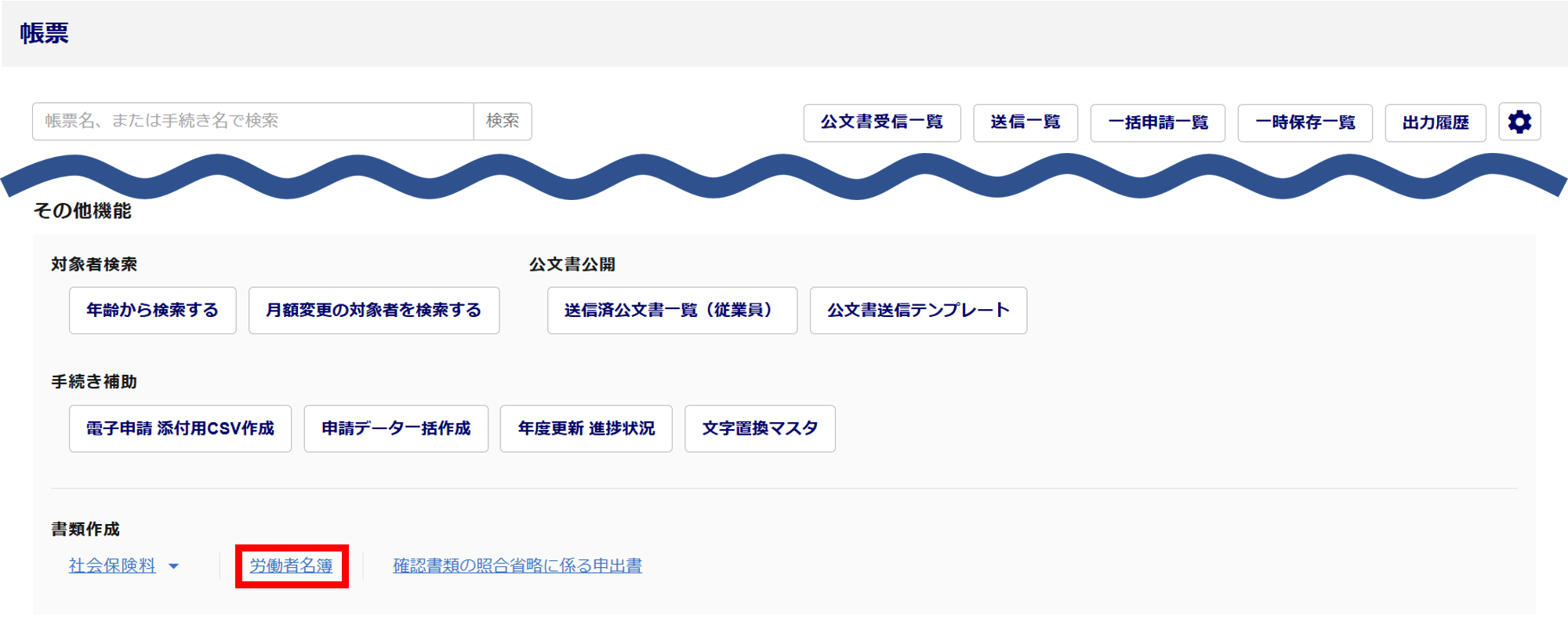
Task: Open the 送信一覧 list
Action: coord(1025,122)
